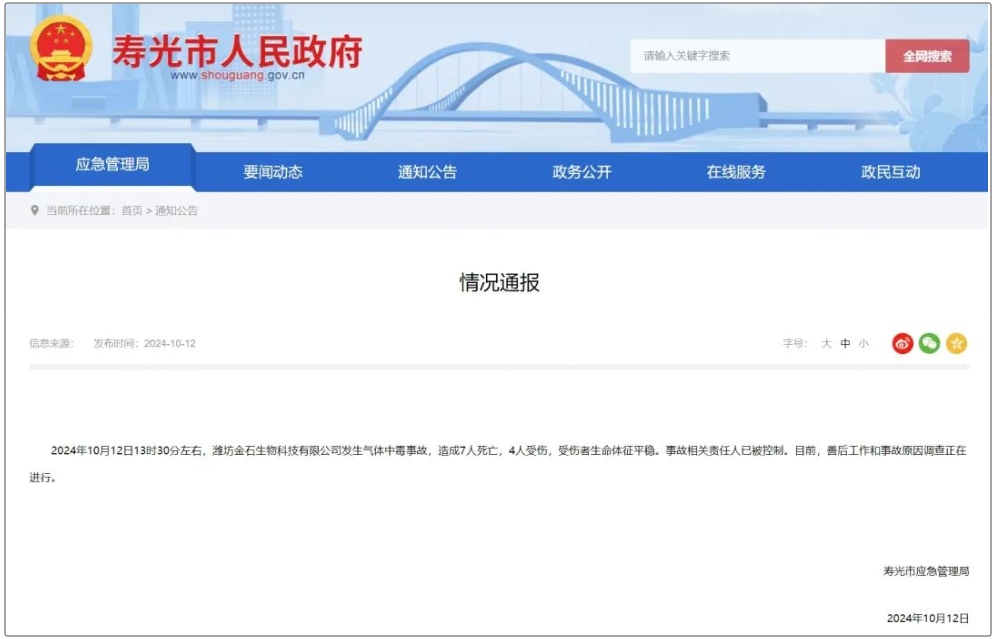This screenshot has width=995, height=639.
Task: Select the 政务公开 menu item
Action: pos(582,172)
